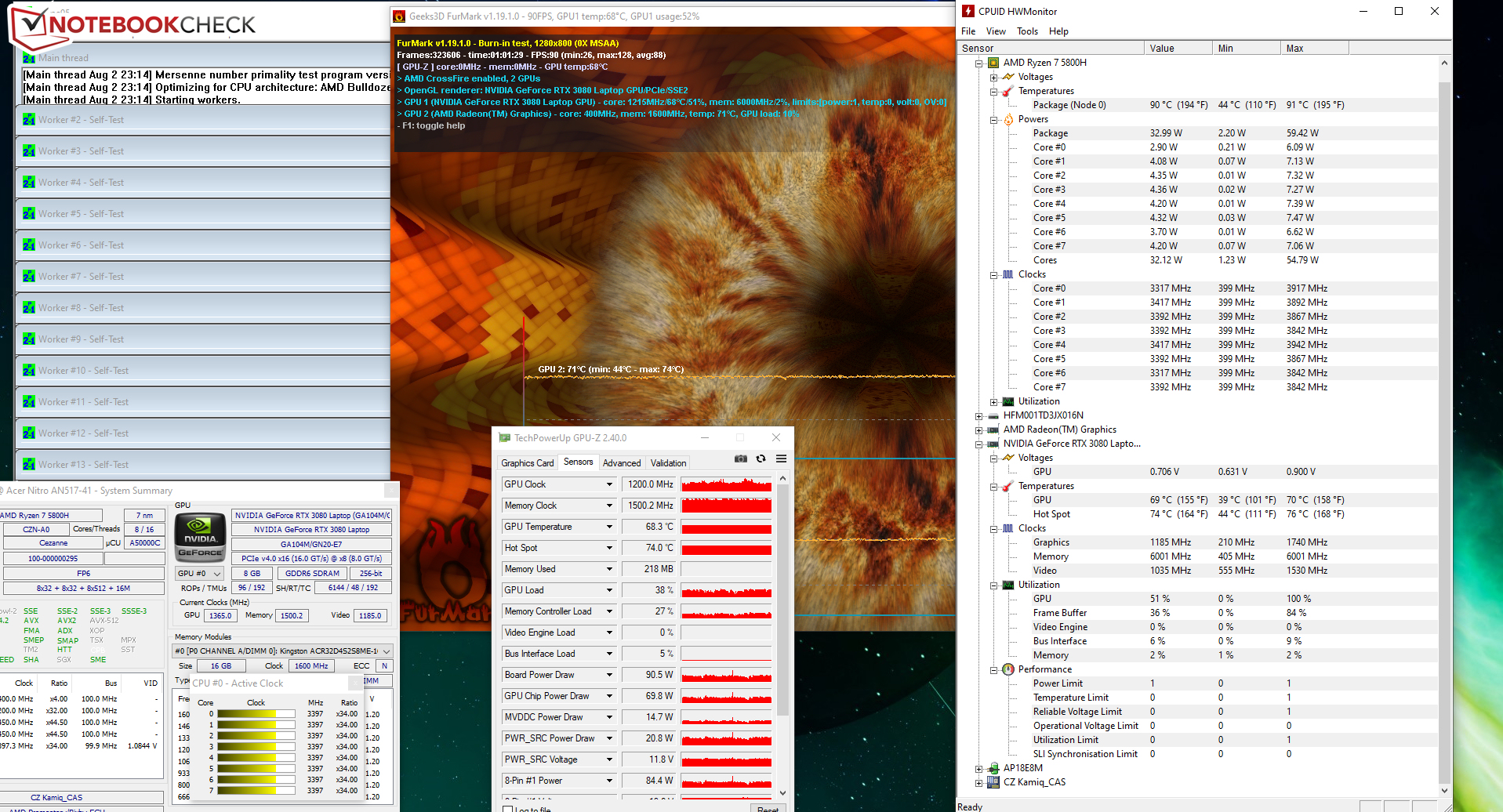The width and height of the screenshot is (1503, 812).
Task: Click GPU-Z refresh icon
Action: (x=761, y=459)
